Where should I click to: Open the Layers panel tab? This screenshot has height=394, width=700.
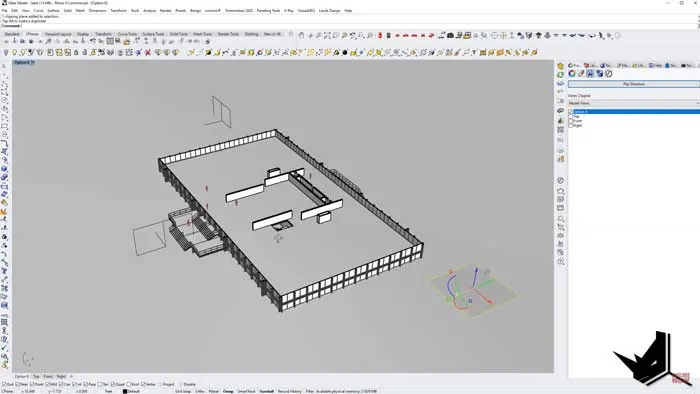pos(590,65)
